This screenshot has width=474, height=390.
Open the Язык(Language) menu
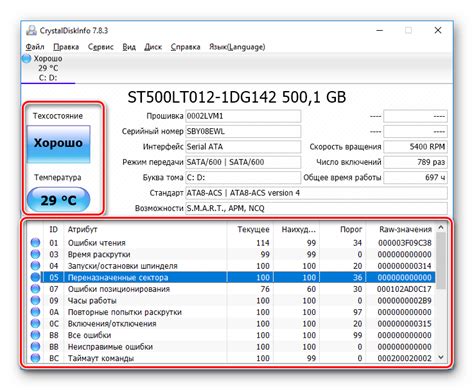click(237, 47)
